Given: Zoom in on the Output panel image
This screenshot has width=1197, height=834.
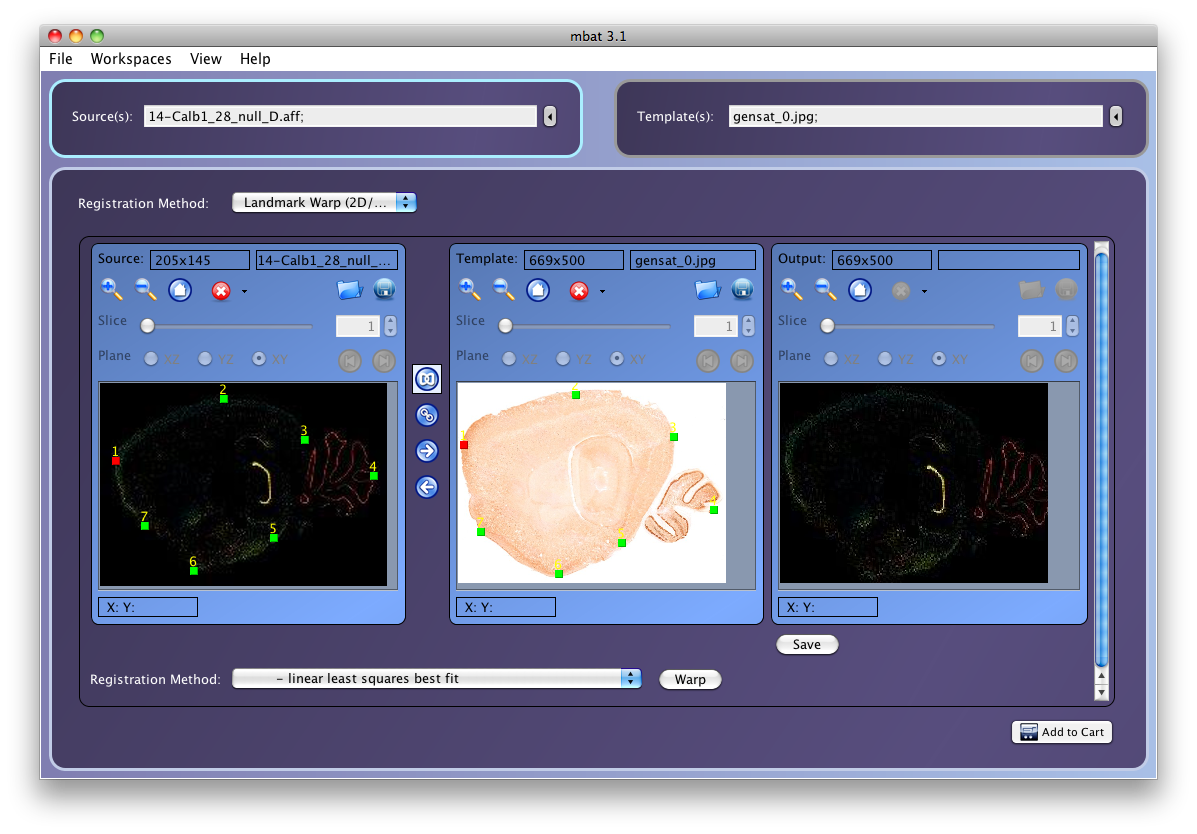Looking at the screenshot, I should point(792,289).
